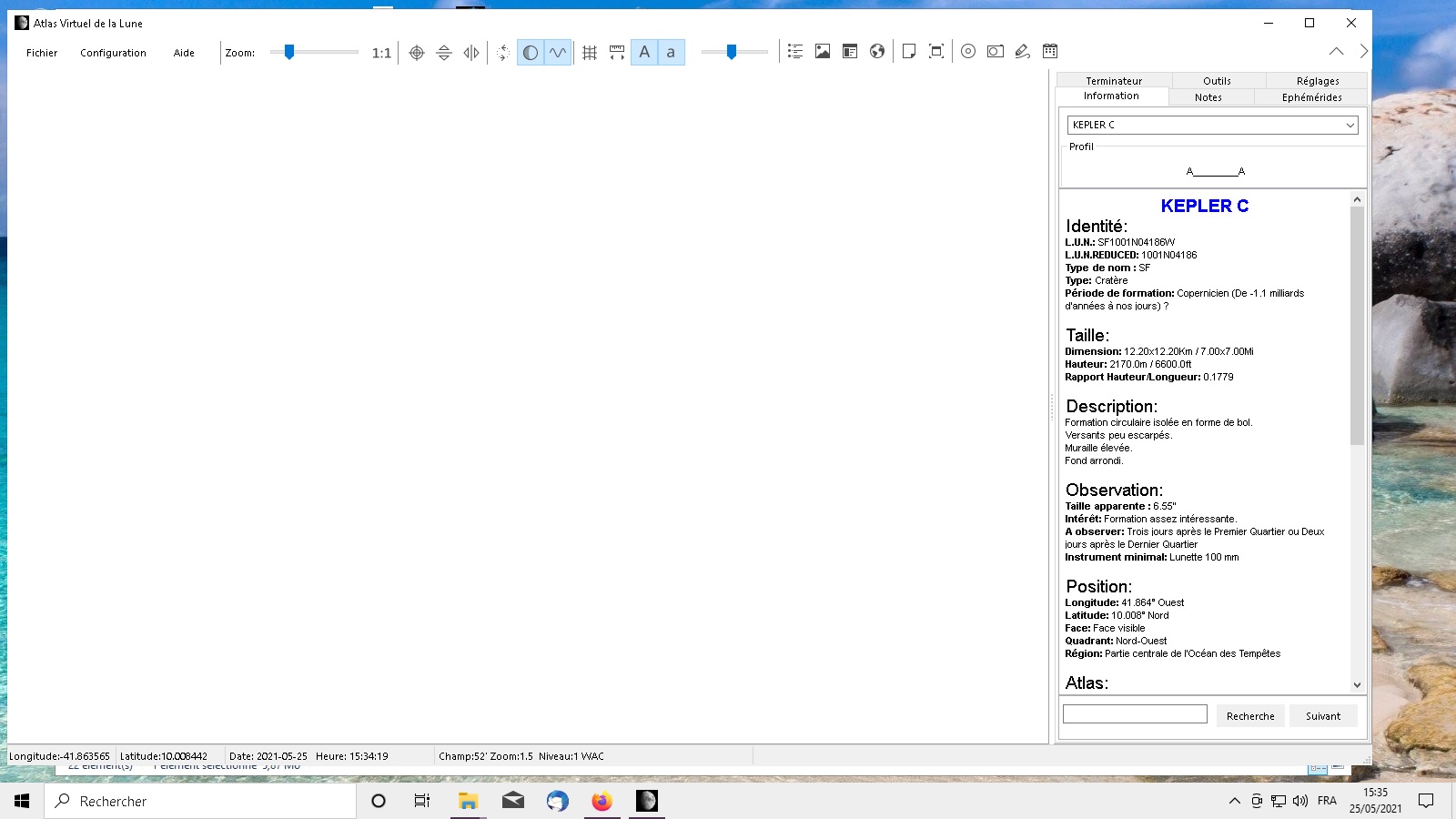This screenshot has height=819, width=1456.
Task: Click the full-screen frame icon
Action: (936, 52)
